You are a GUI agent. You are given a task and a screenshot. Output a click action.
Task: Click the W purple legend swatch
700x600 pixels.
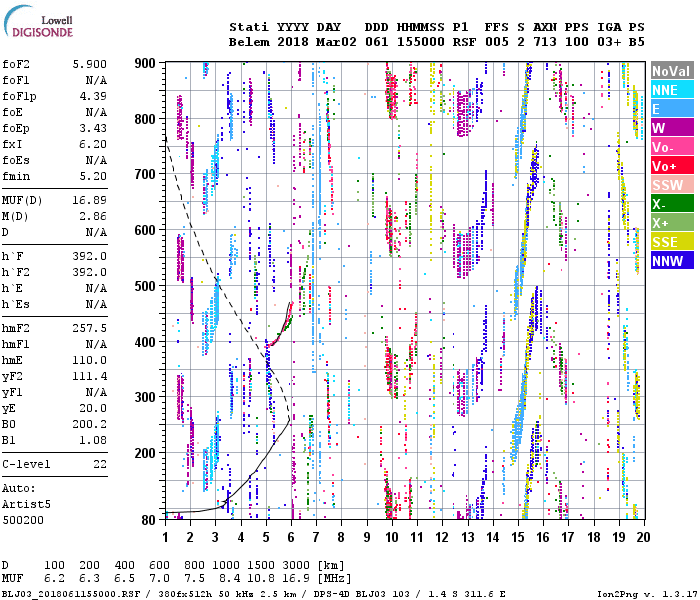[x=672, y=128]
